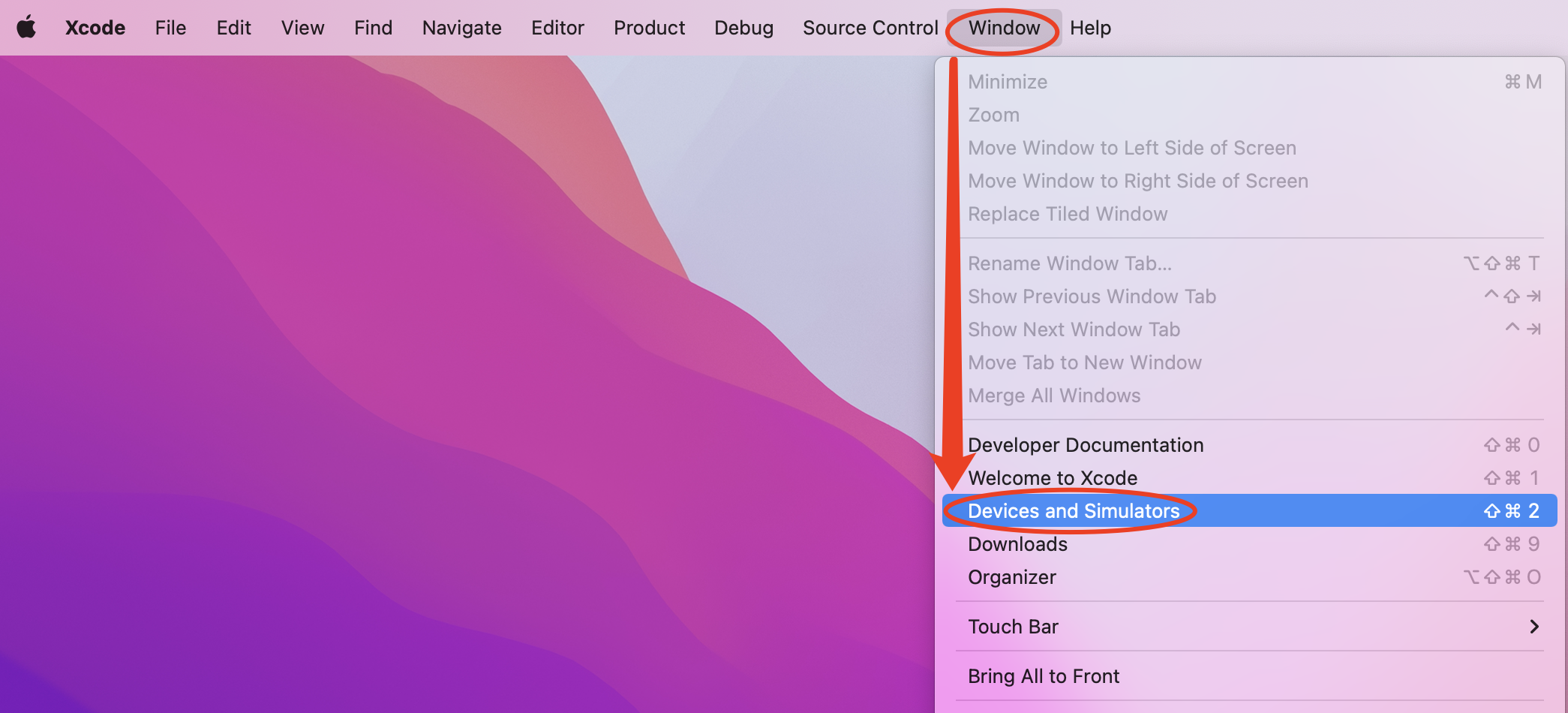Image resolution: width=1568 pixels, height=713 pixels.
Task: Open the Product menu
Action: 649,28
